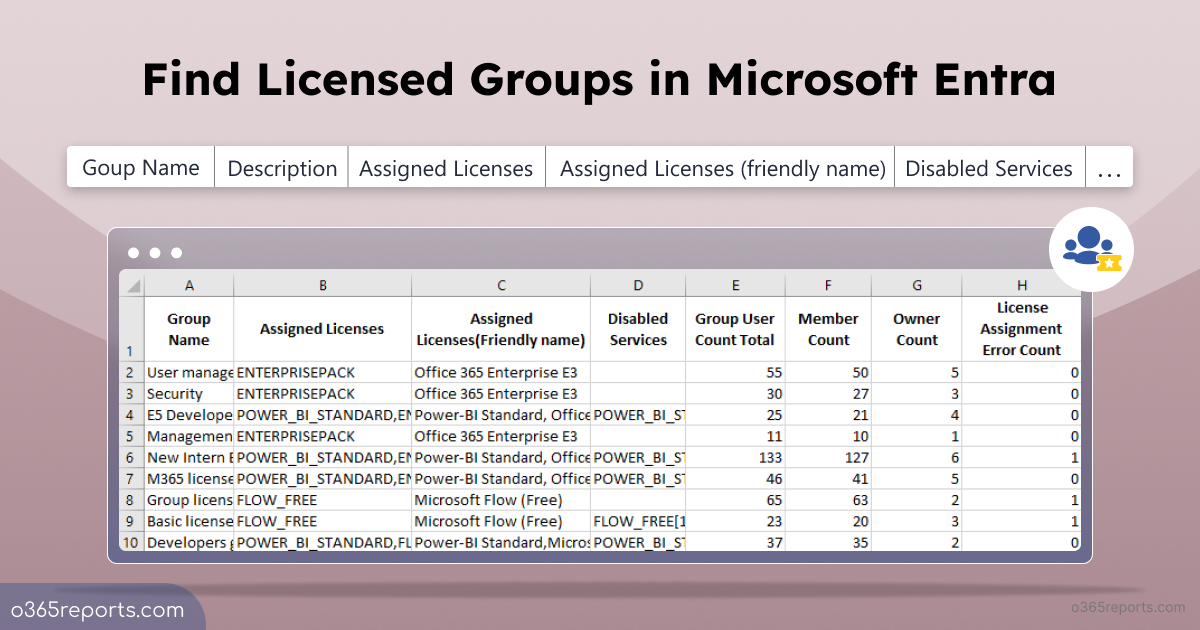Open o365reports.com link at bottom left
The height and width of the screenshot is (630, 1200).
(98, 610)
